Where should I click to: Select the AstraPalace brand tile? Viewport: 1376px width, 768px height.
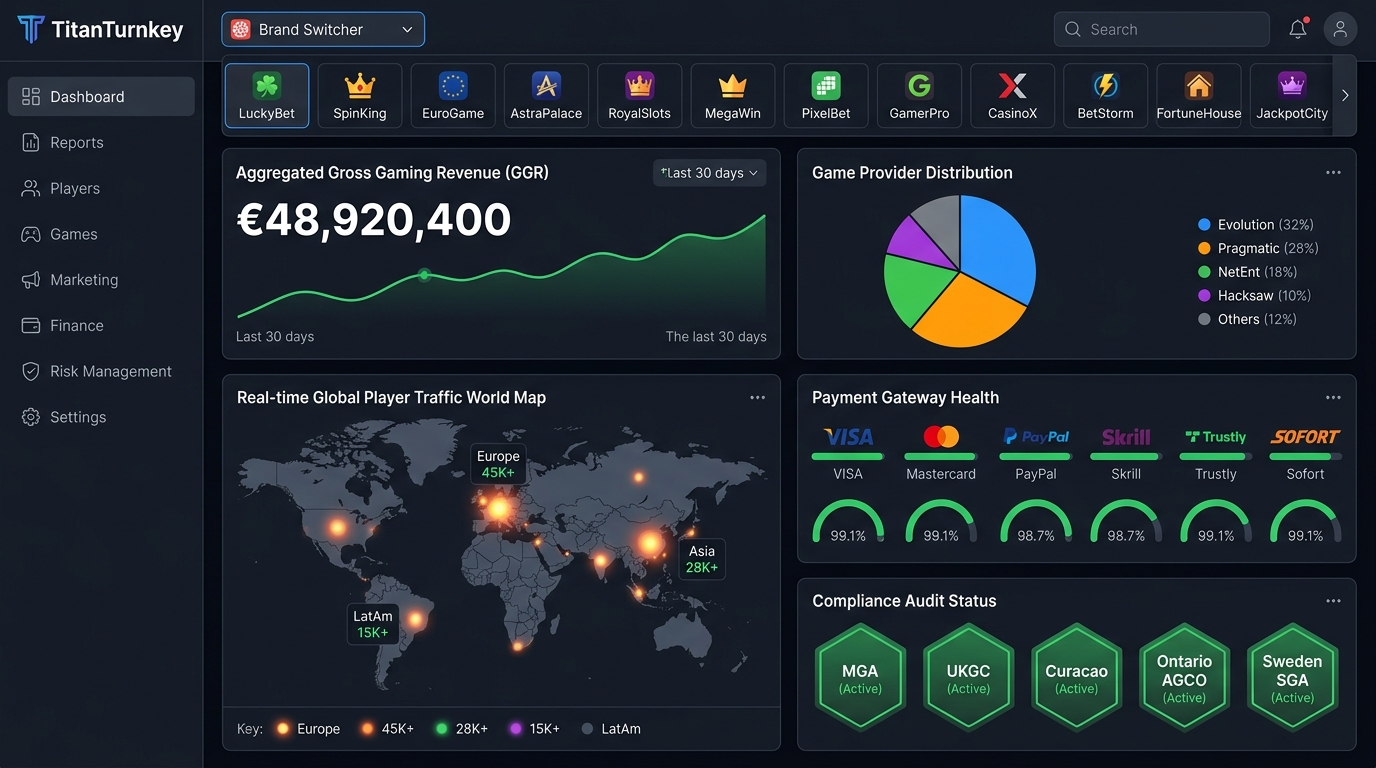[546, 96]
